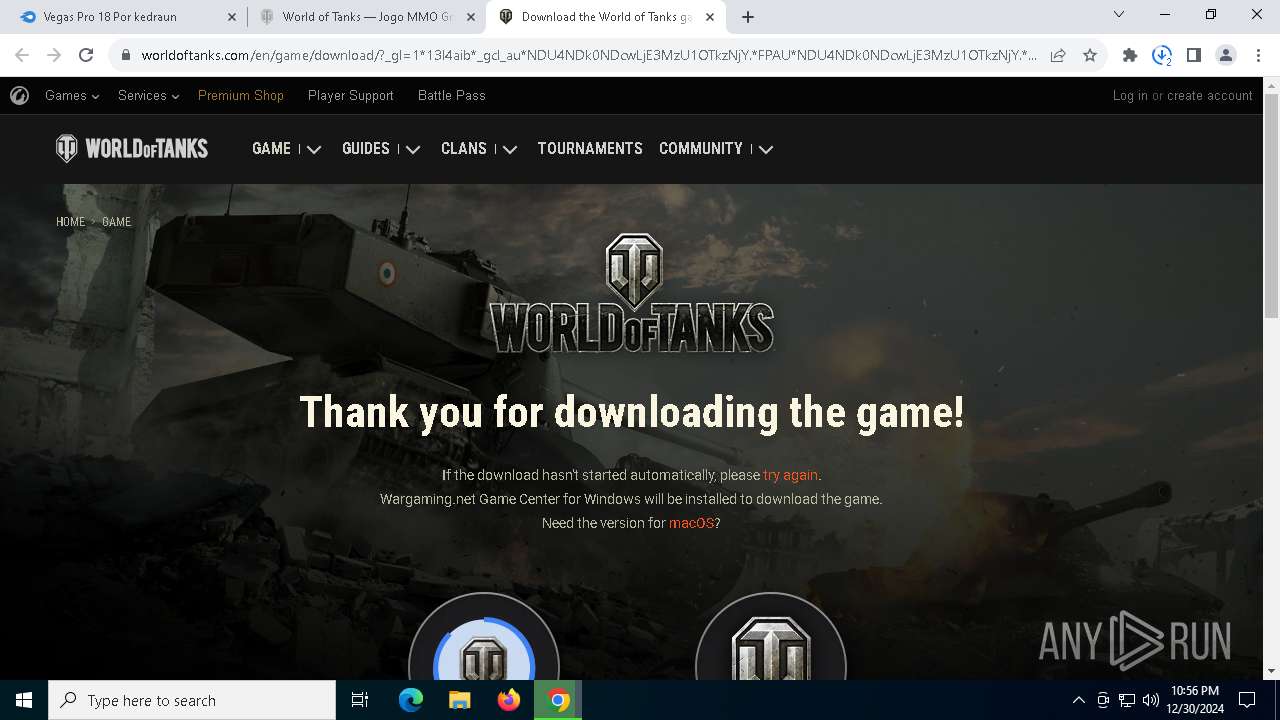Click the macOS version link

692,523
